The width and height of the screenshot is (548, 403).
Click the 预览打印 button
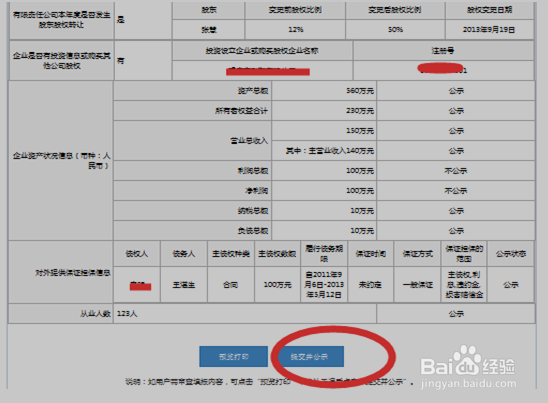[x=233, y=357]
